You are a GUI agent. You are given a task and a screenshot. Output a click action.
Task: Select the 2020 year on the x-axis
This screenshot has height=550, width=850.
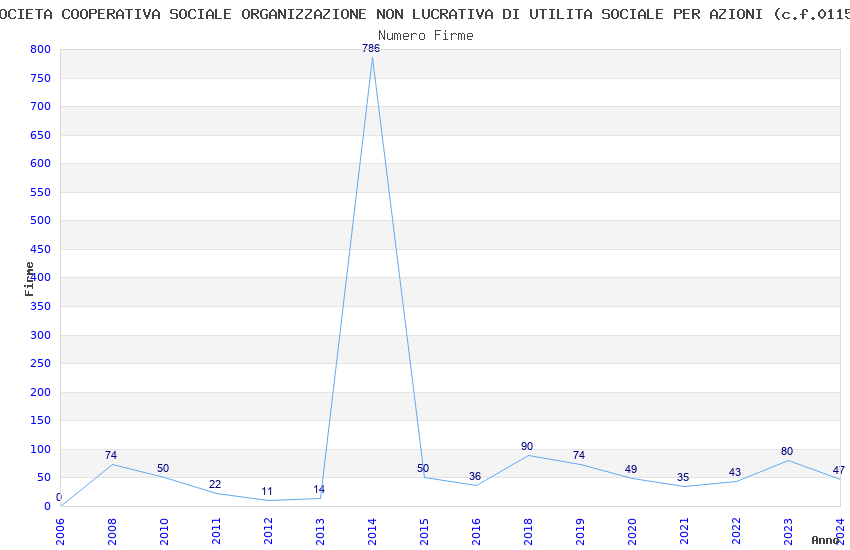coord(632,532)
